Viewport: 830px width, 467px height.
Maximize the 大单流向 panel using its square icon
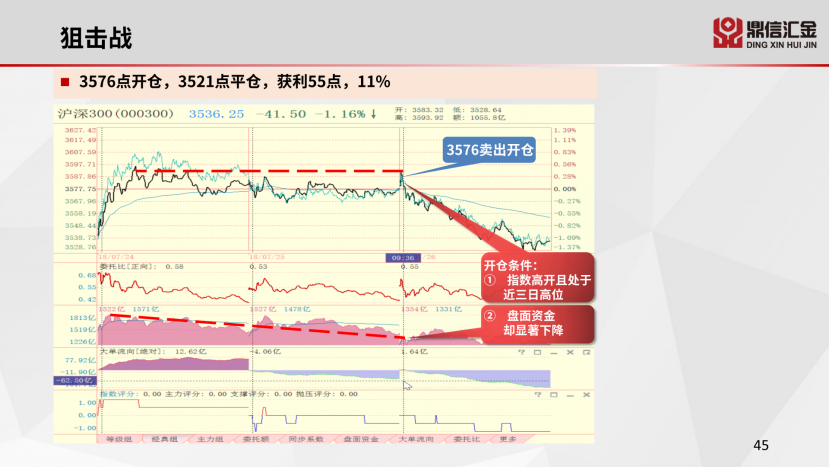(x=537, y=352)
